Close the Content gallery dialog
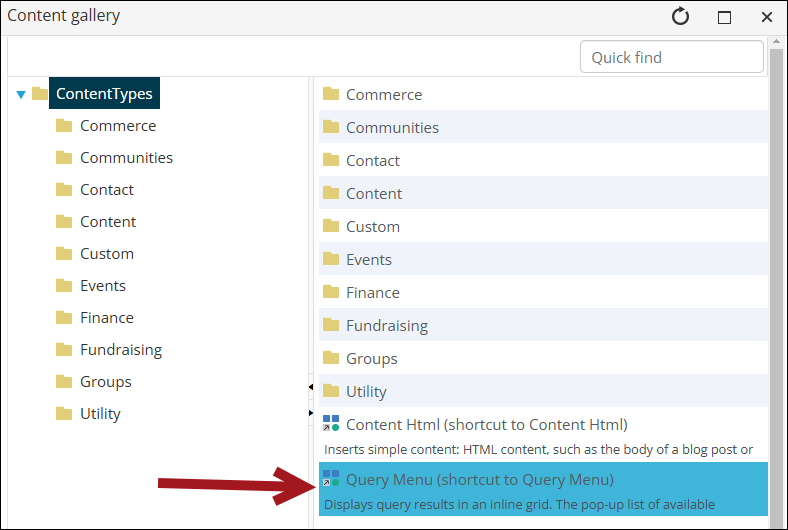The height and width of the screenshot is (530, 788). pyautogui.click(x=766, y=18)
